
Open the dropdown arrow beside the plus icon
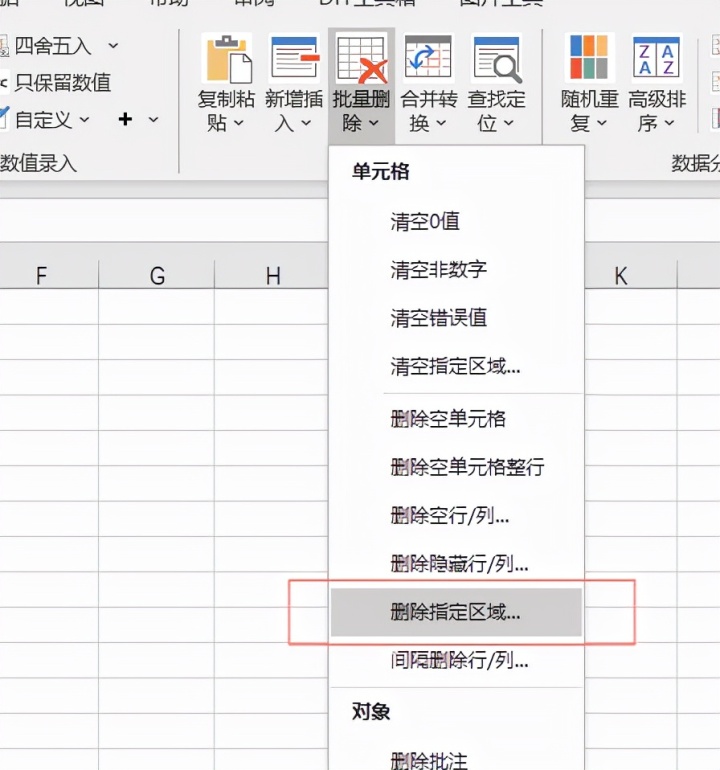(154, 119)
